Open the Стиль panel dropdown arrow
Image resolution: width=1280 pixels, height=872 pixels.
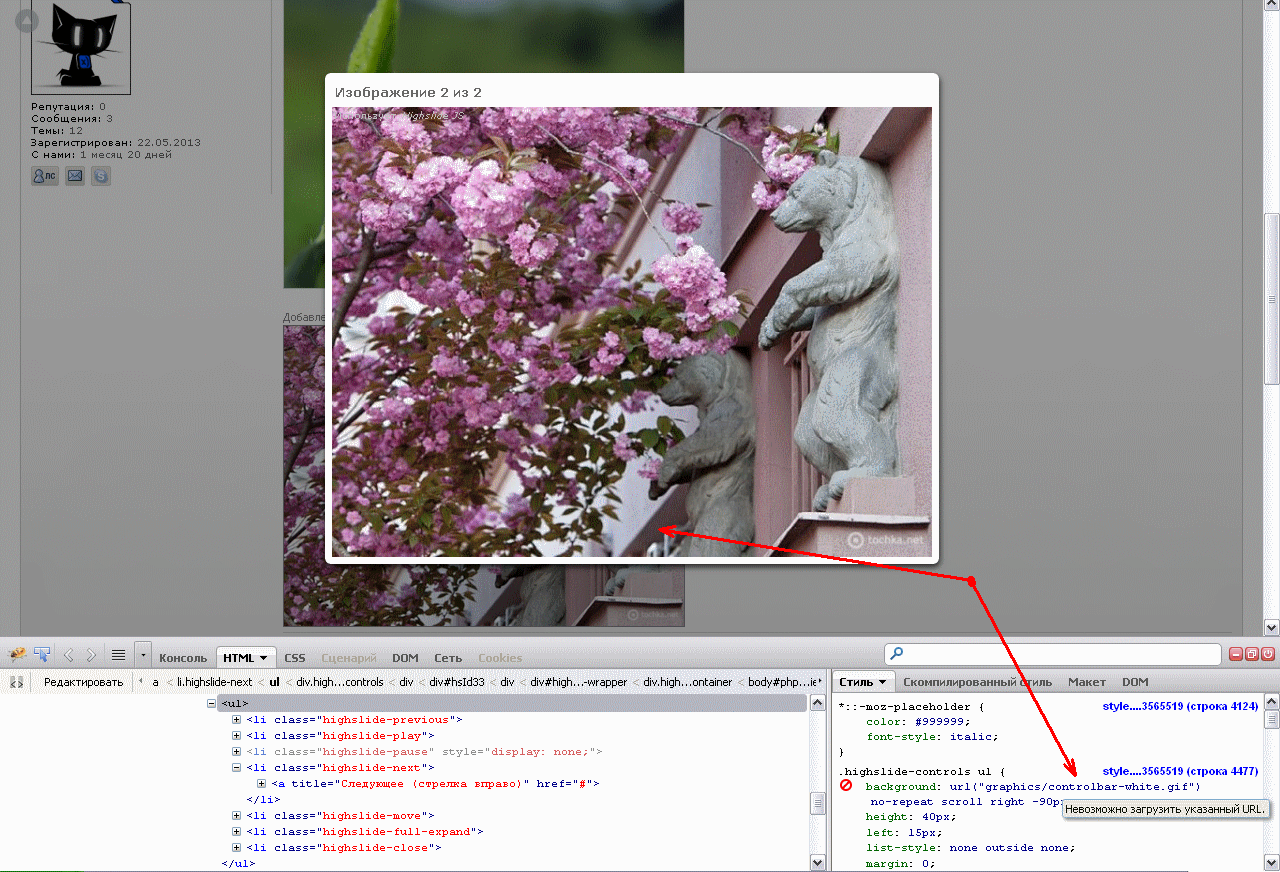883,682
